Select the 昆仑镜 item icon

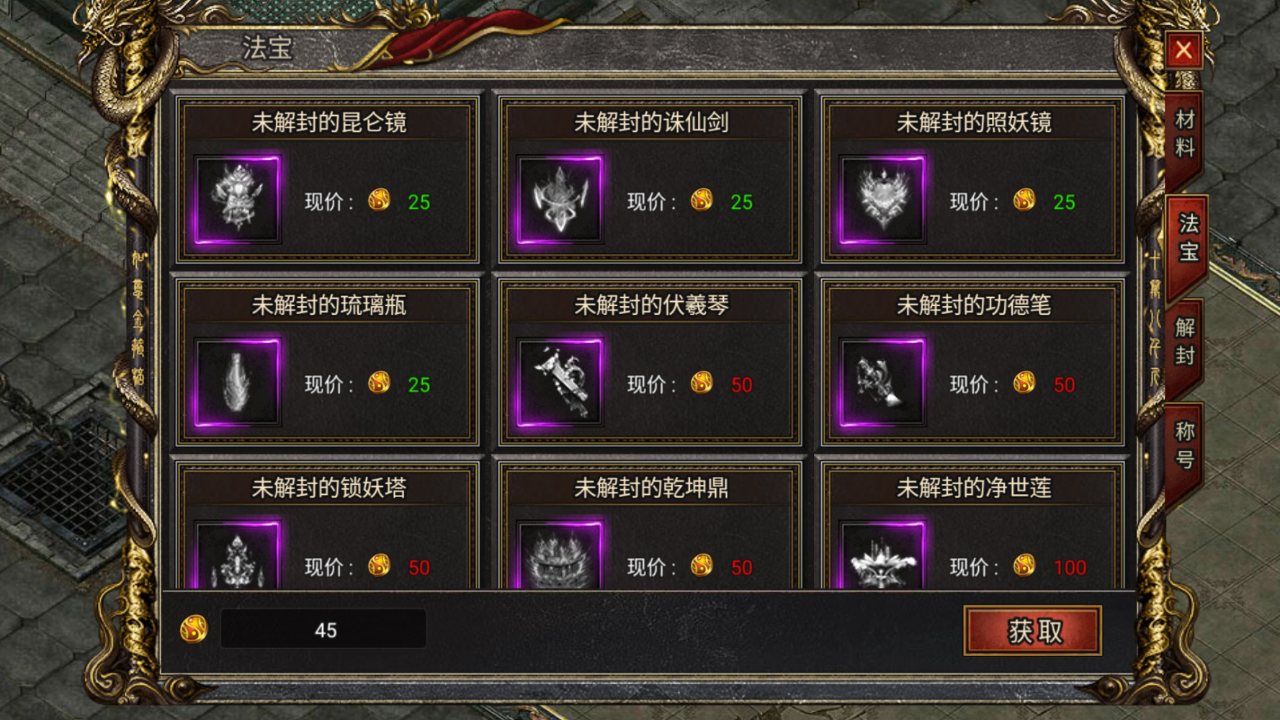[x=238, y=199]
